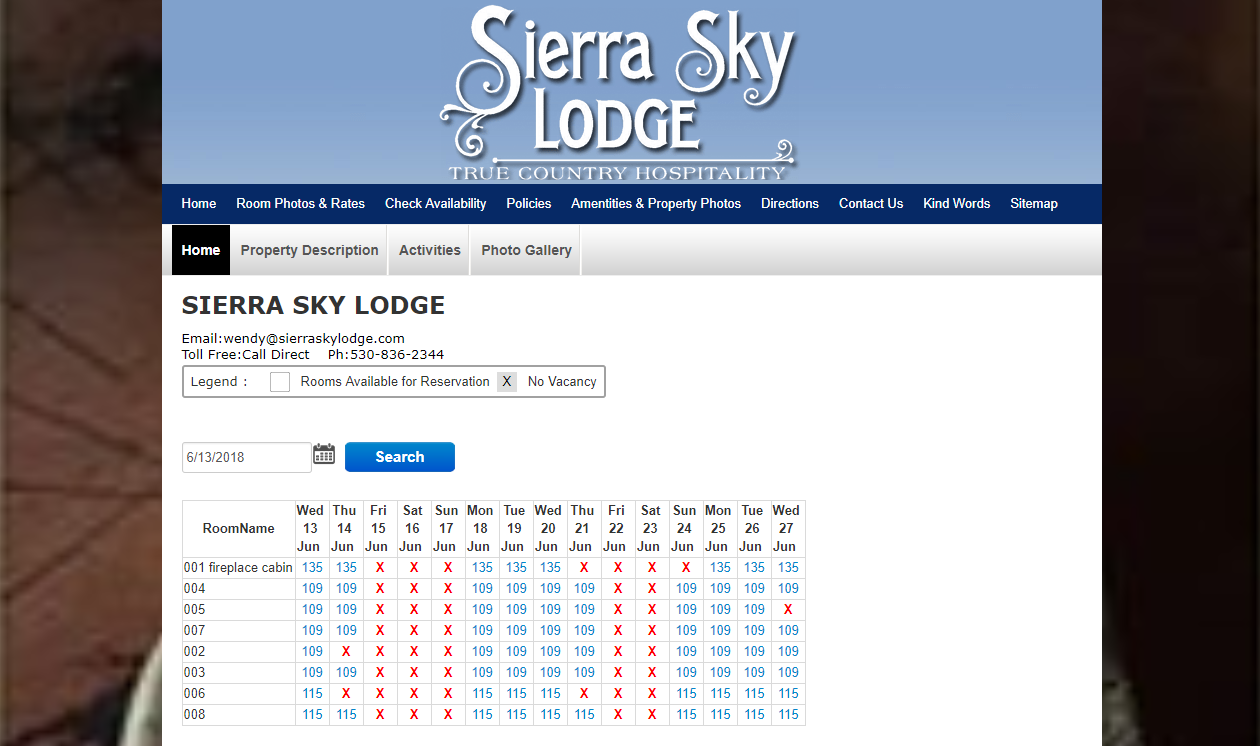Click the 109 rate for room 004 on Wed 13 Jun
This screenshot has height=746, width=1260.
[x=312, y=589]
